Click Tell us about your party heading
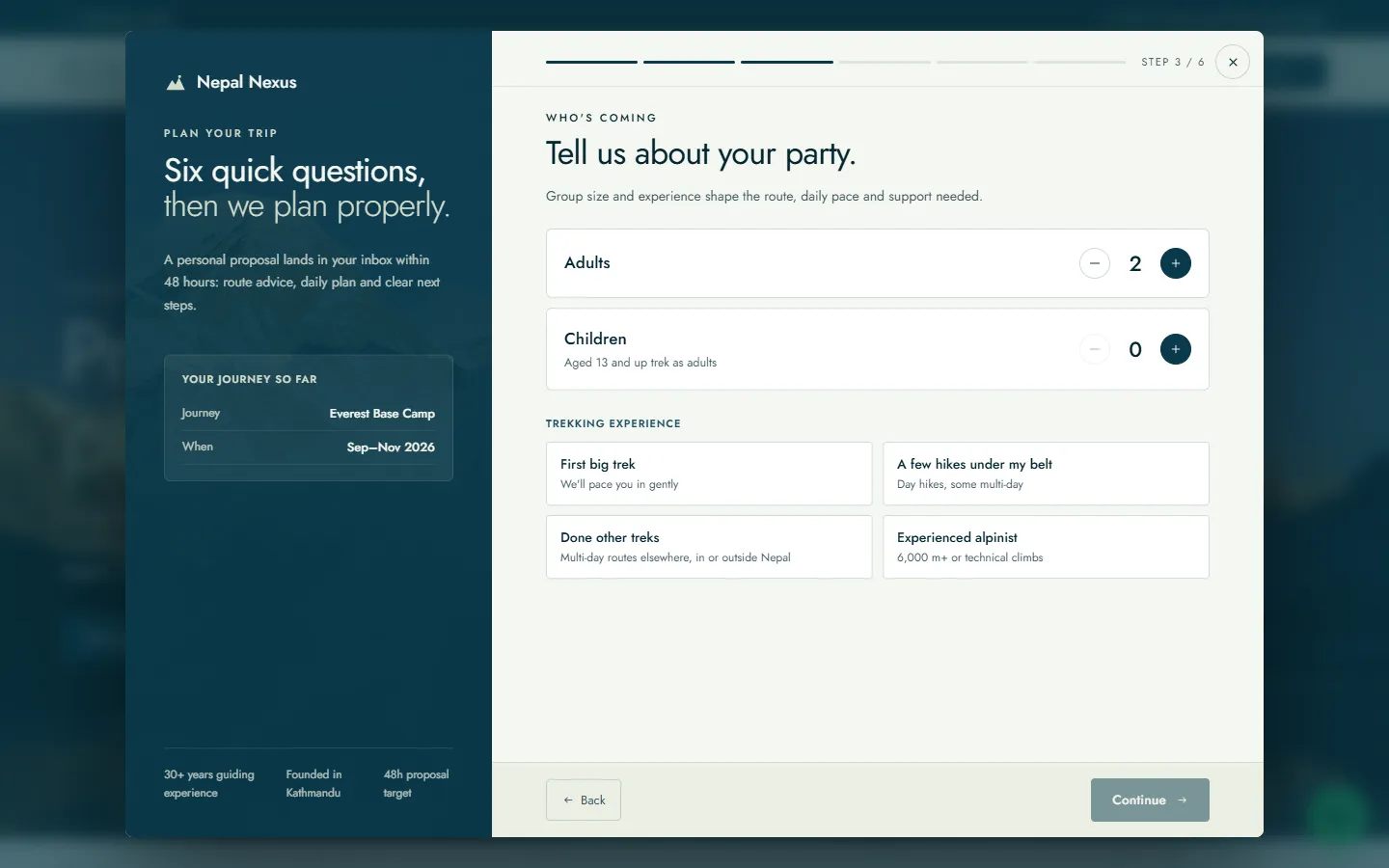 [701, 153]
